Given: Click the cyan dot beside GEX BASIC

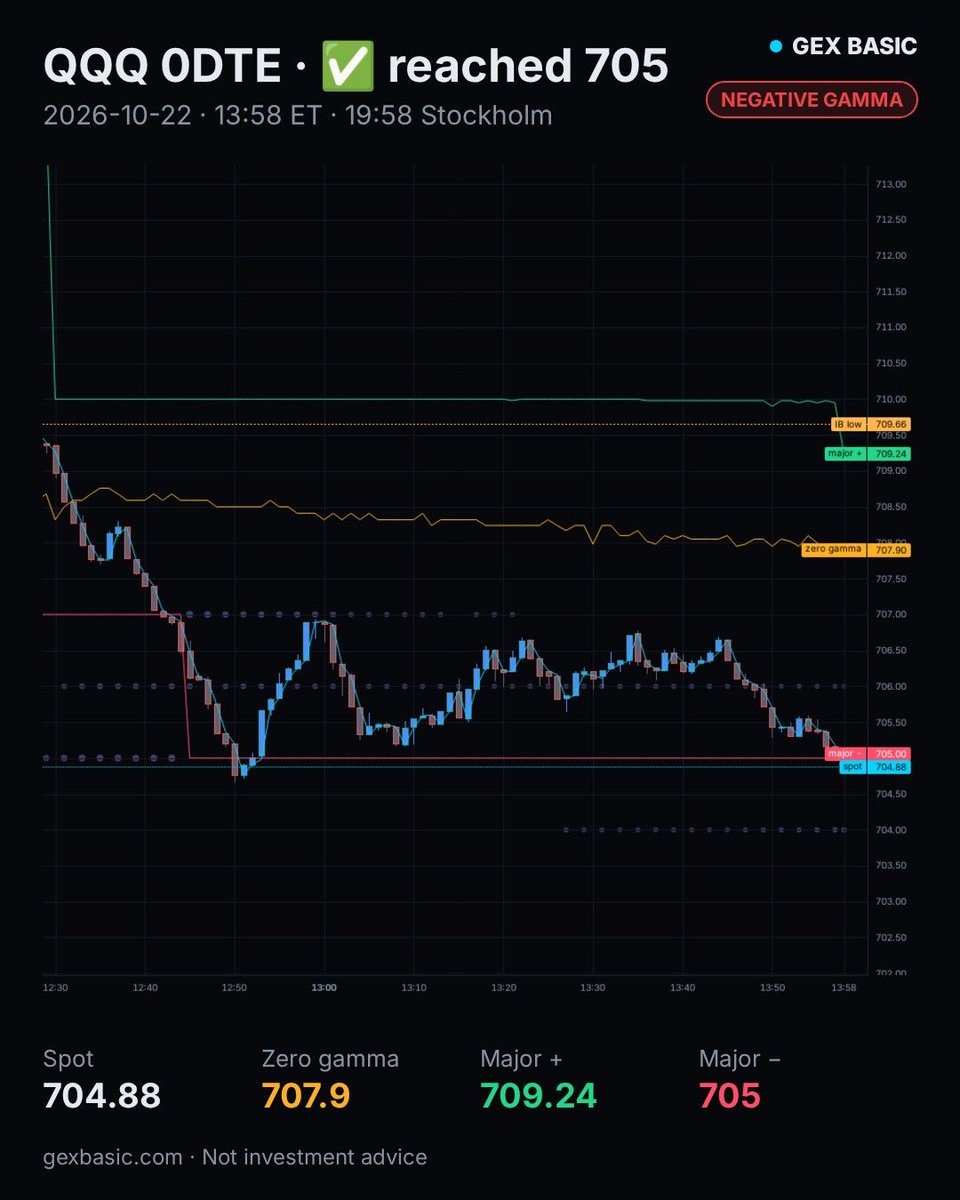Looking at the screenshot, I should pos(775,46).
